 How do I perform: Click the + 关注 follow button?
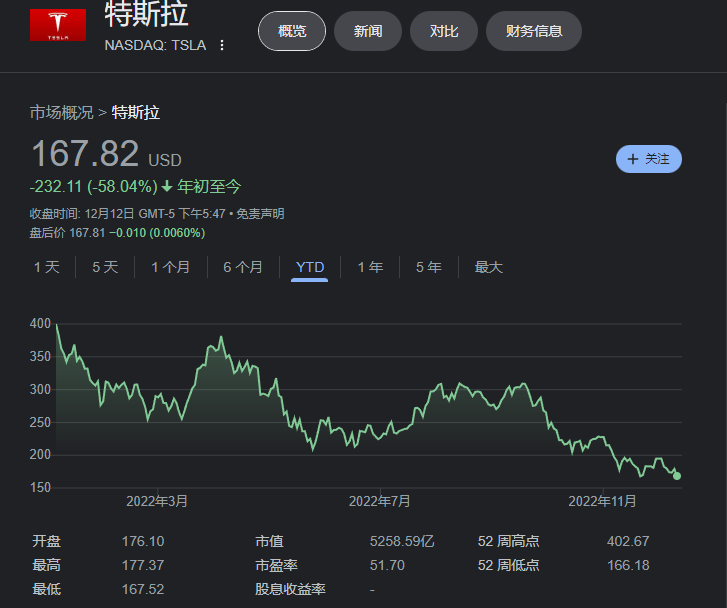[649, 159]
